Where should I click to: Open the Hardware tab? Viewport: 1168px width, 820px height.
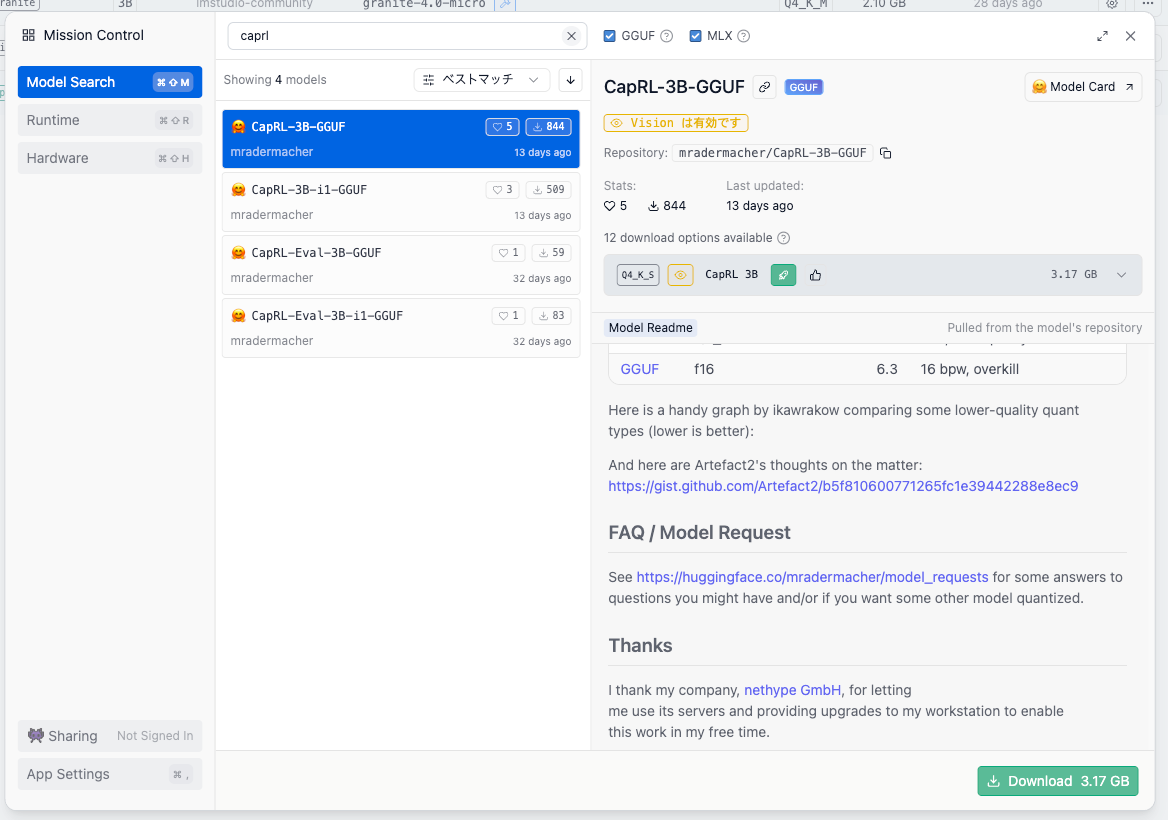110,158
